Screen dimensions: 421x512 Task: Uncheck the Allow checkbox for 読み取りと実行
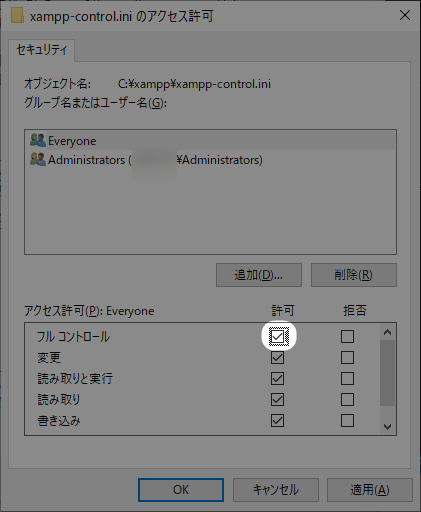point(277,378)
